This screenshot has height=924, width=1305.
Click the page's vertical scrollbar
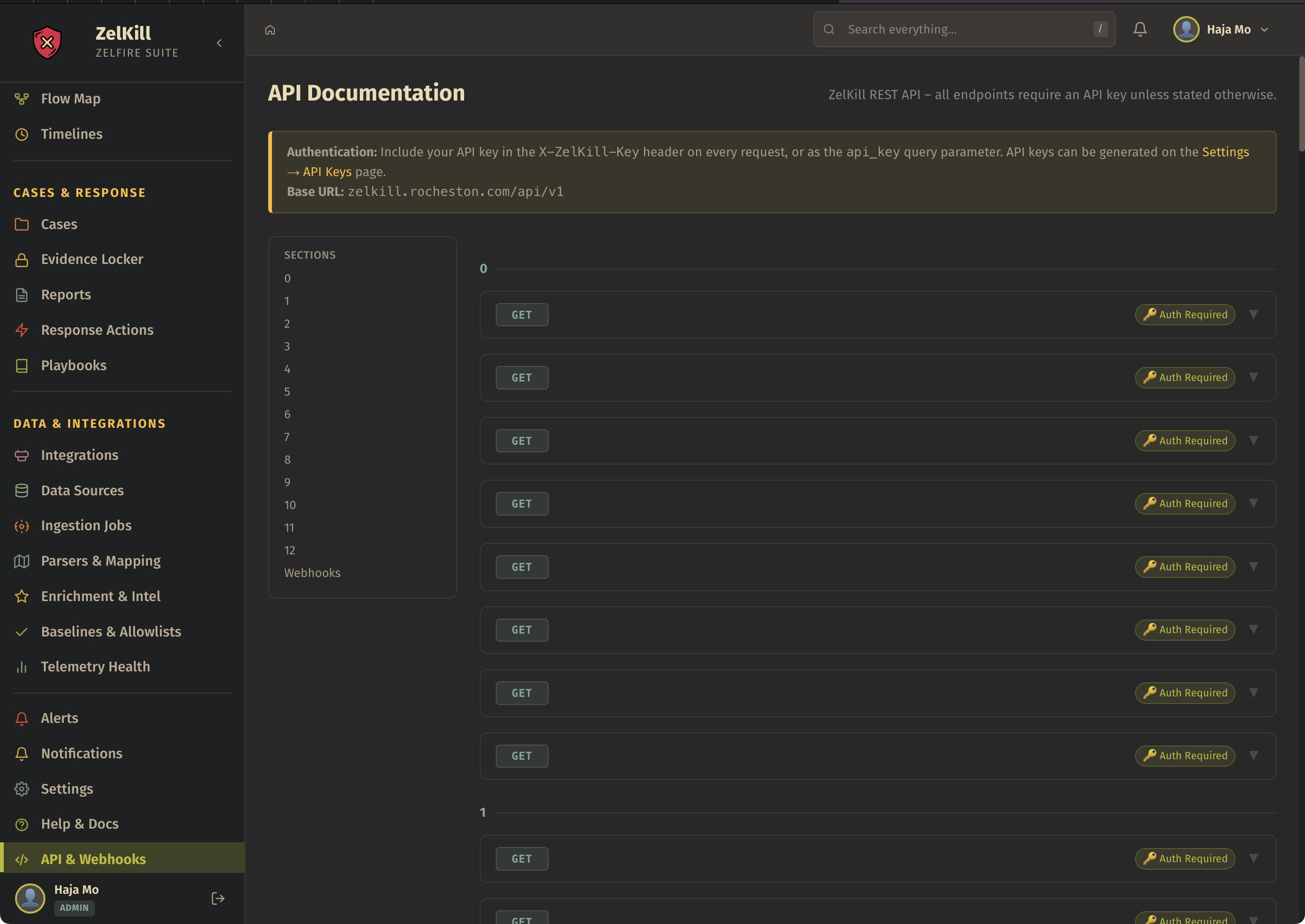pyautogui.click(x=1301, y=103)
